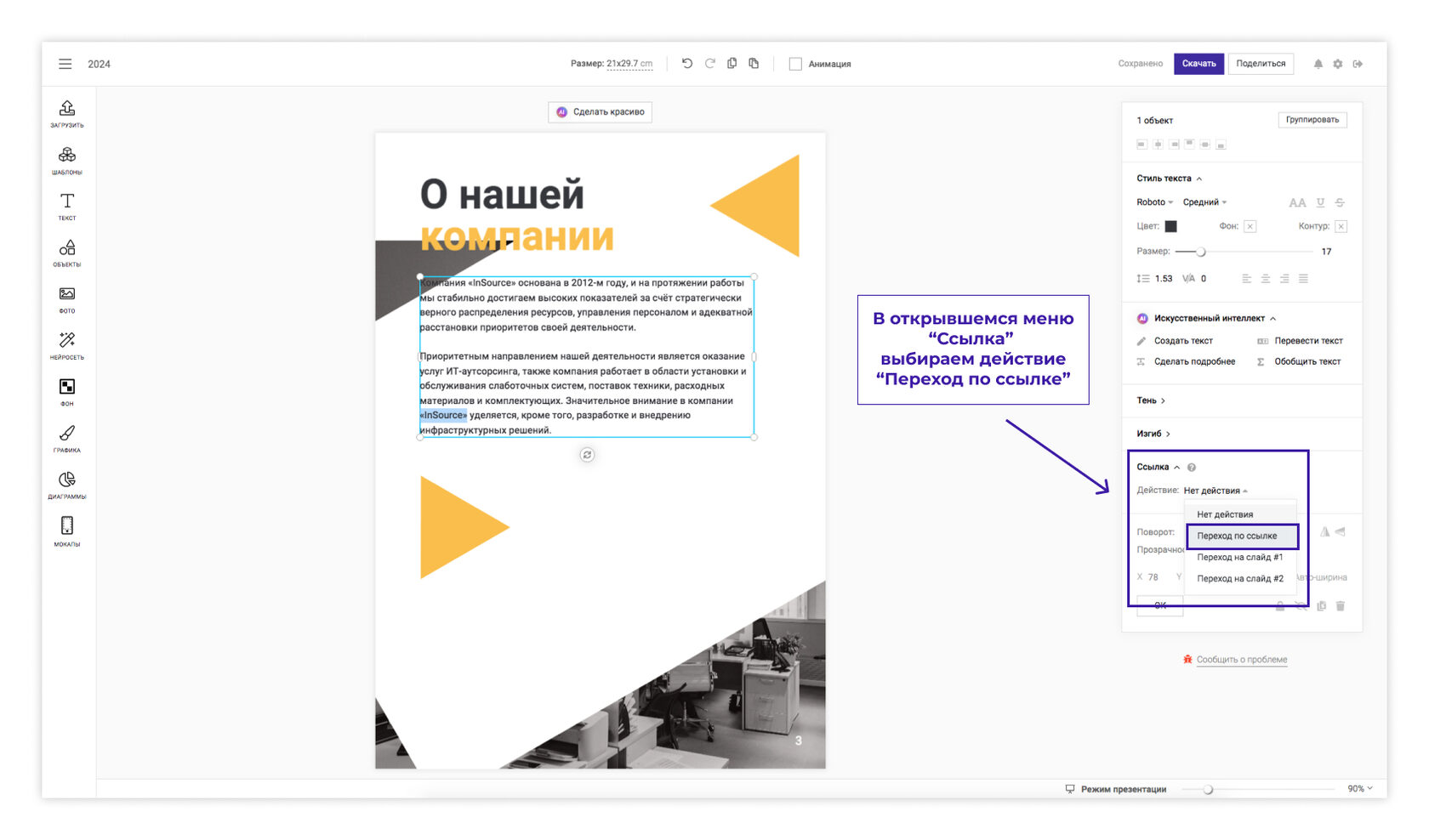Click the undo arrow icon
Screen dimensions: 1429x840
click(x=687, y=64)
